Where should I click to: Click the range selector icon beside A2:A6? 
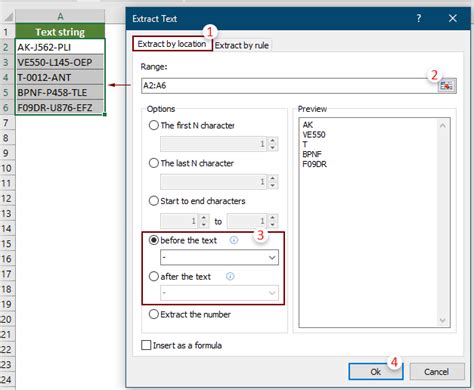[446, 86]
